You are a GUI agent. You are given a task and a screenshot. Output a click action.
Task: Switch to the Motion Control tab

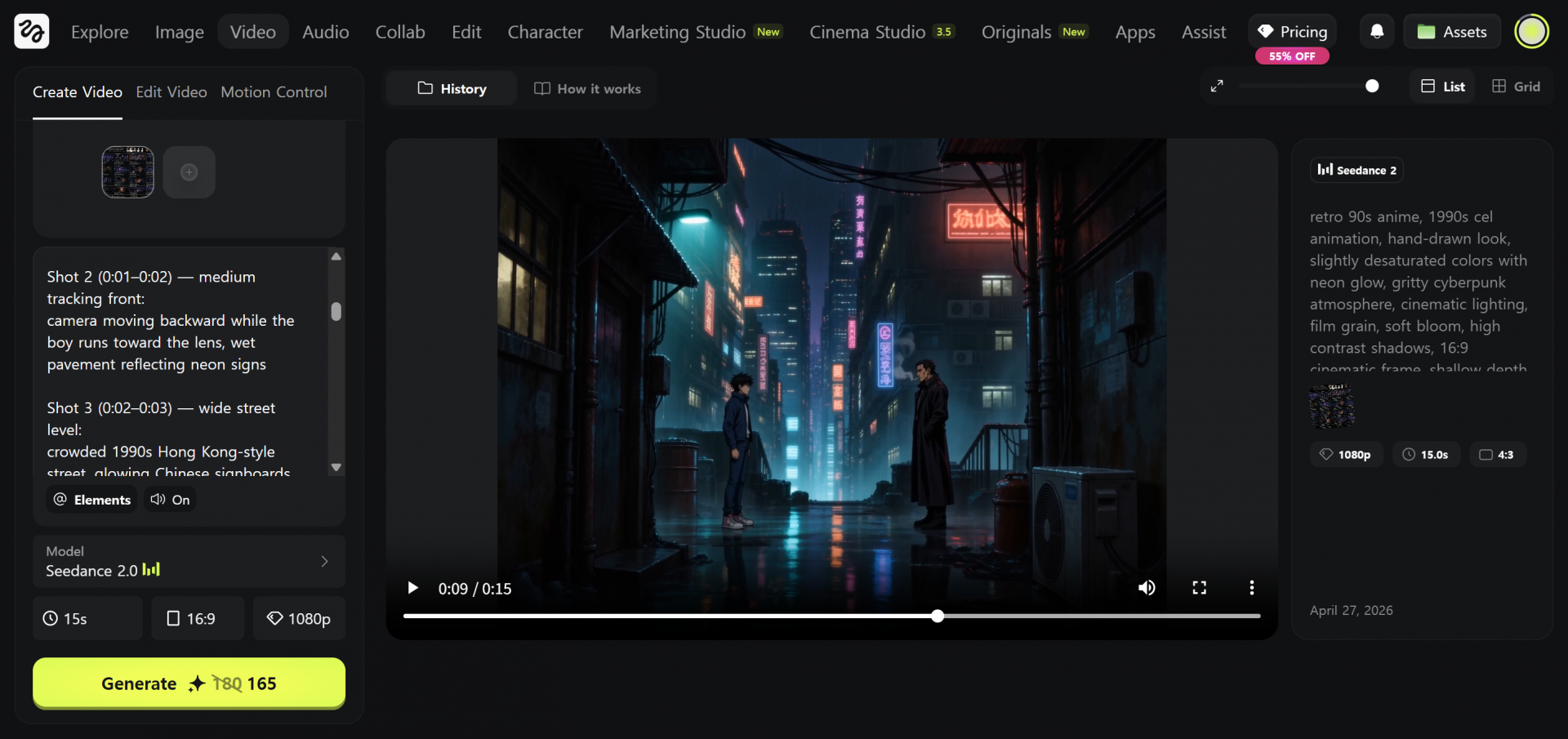[x=274, y=92]
